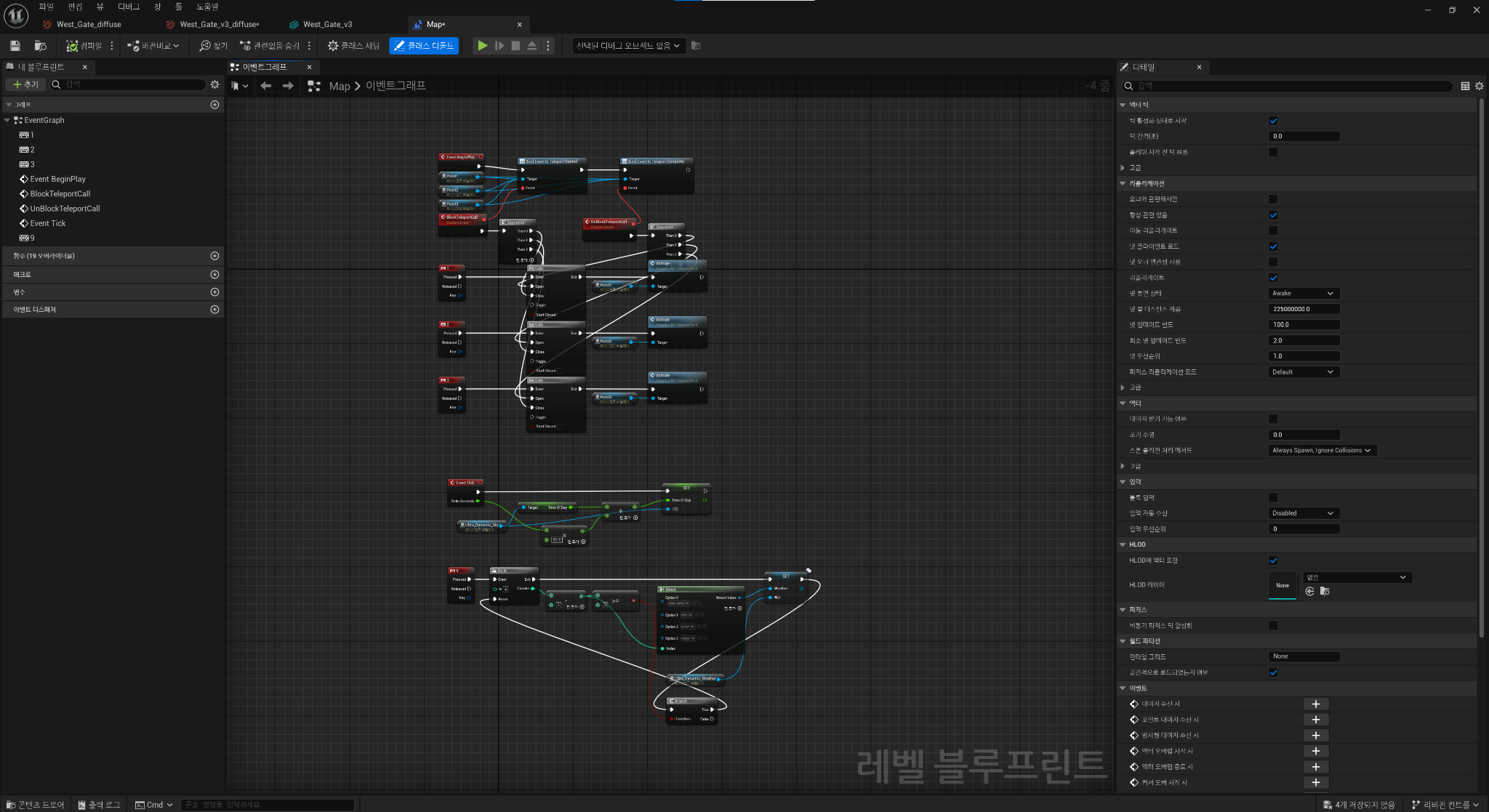Click the browse to asset icon in toolbar
The width and height of the screenshot is (1489, 812).
pos(41,46)
